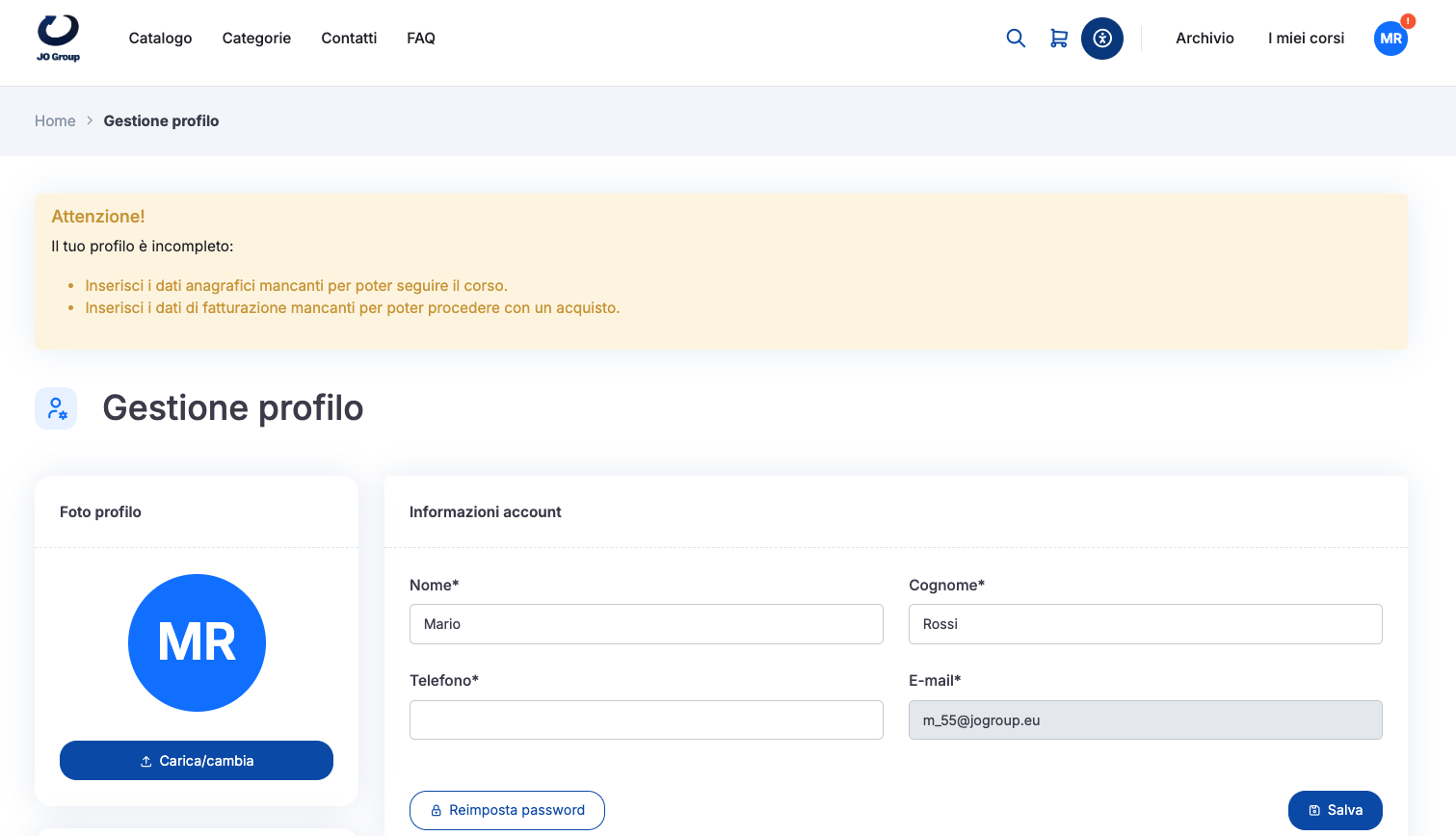Open the Categorie menu item
The image size is (1456, 836).
256,39
